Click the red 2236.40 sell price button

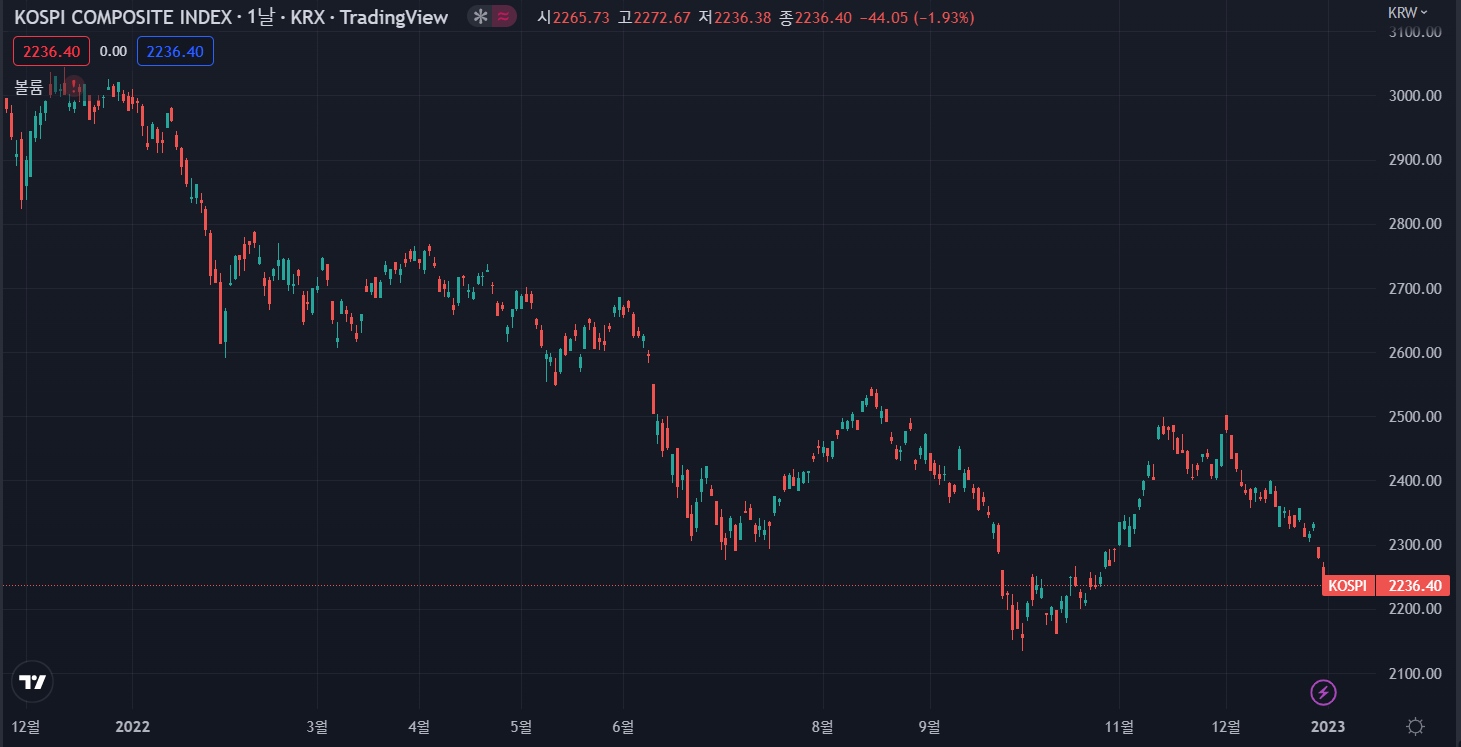(x=51, y=51)
